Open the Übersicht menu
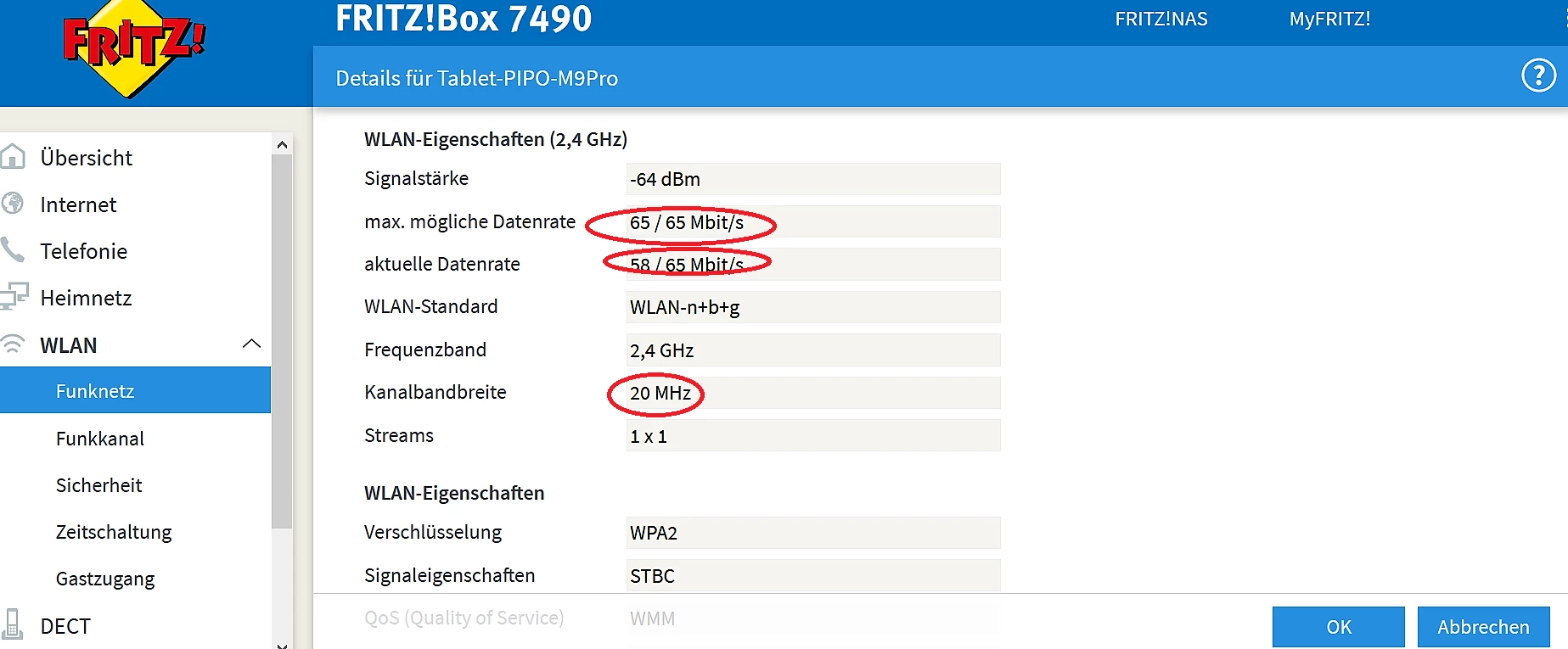This screenshot has height=649, width=1568. 86,158
